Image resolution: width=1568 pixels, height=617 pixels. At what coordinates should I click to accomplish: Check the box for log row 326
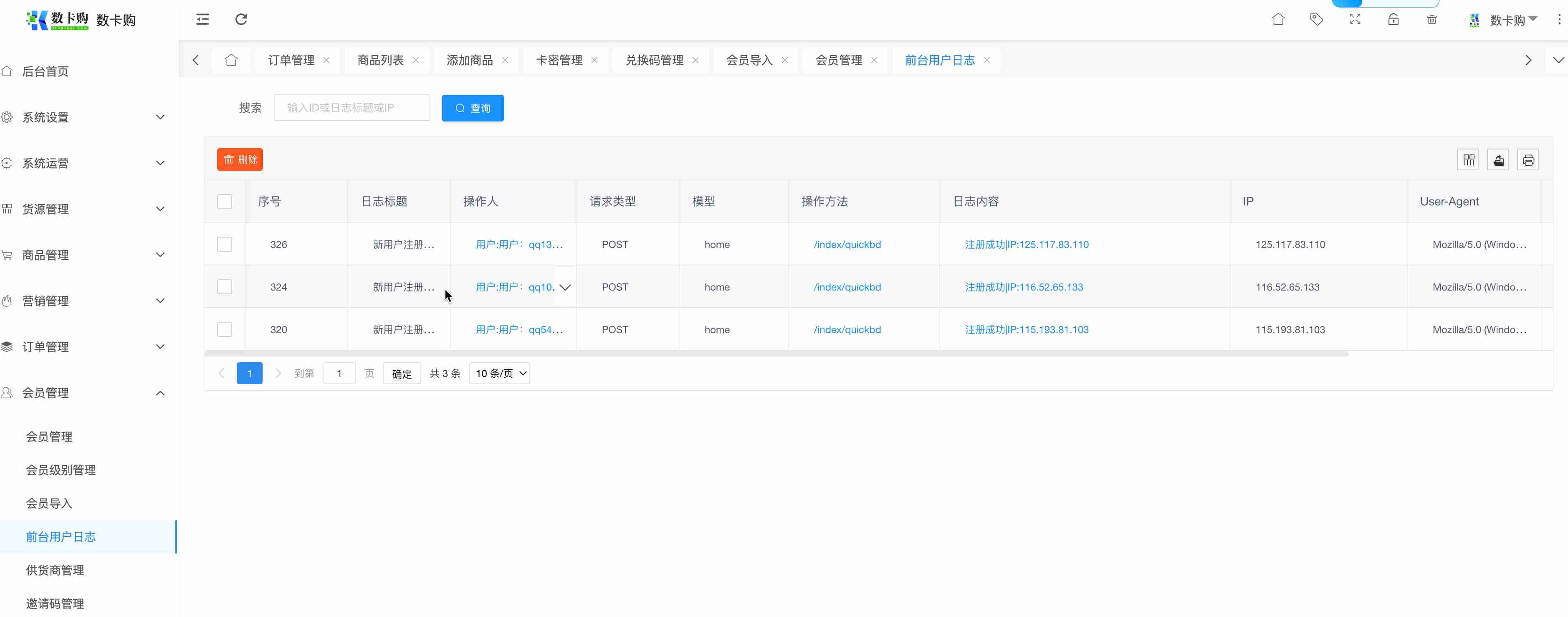click(x=225, y=245)
